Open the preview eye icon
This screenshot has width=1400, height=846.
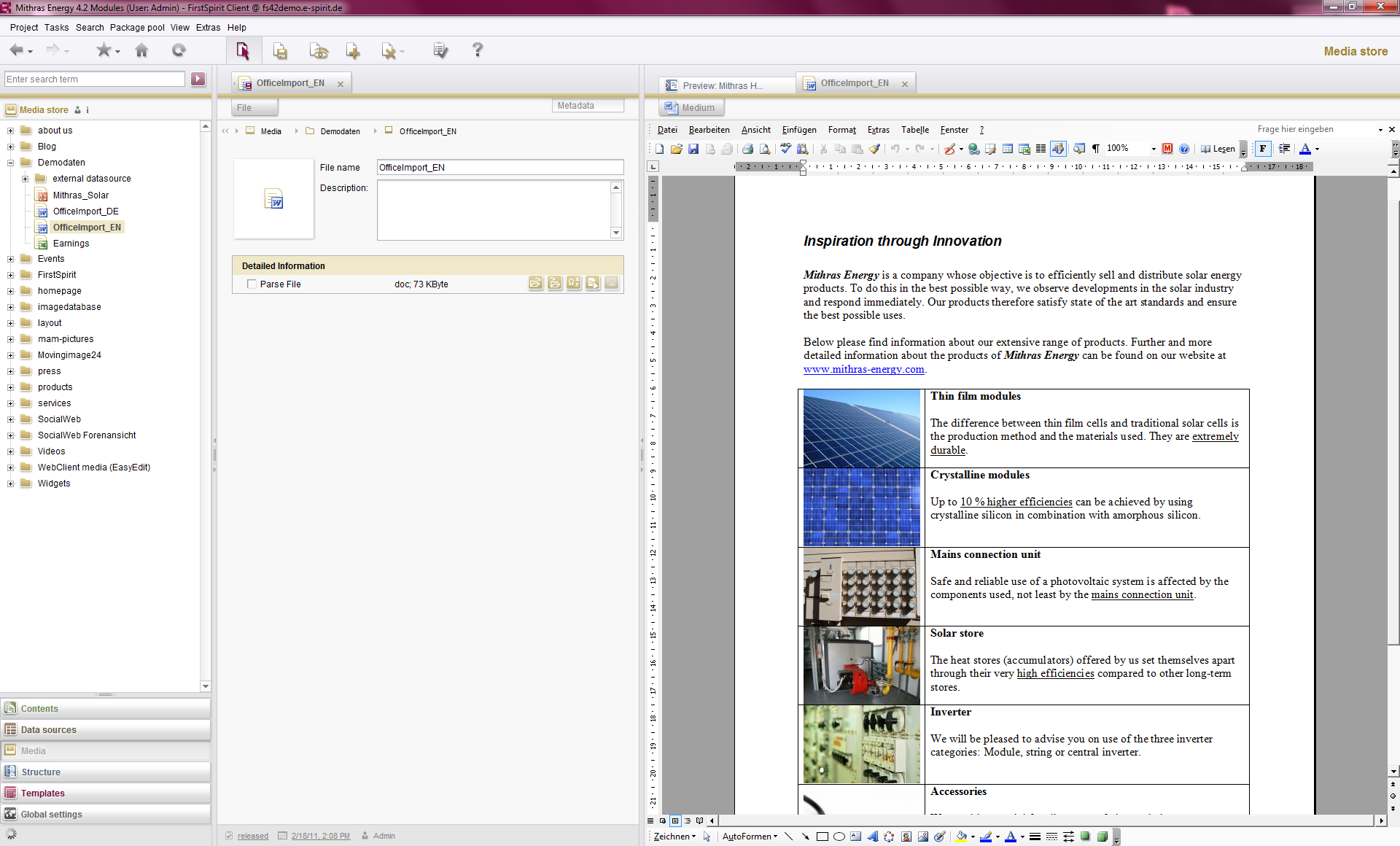click(319, 50)
